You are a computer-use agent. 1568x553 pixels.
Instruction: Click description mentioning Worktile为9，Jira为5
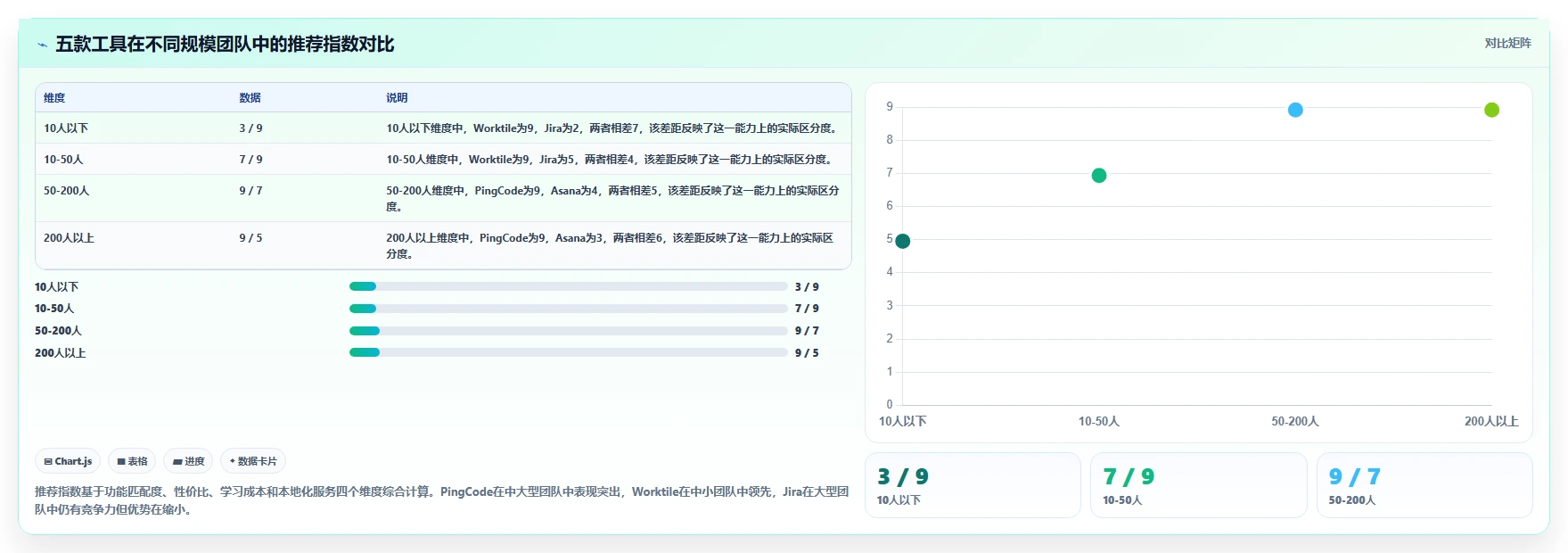pos(611,160)
